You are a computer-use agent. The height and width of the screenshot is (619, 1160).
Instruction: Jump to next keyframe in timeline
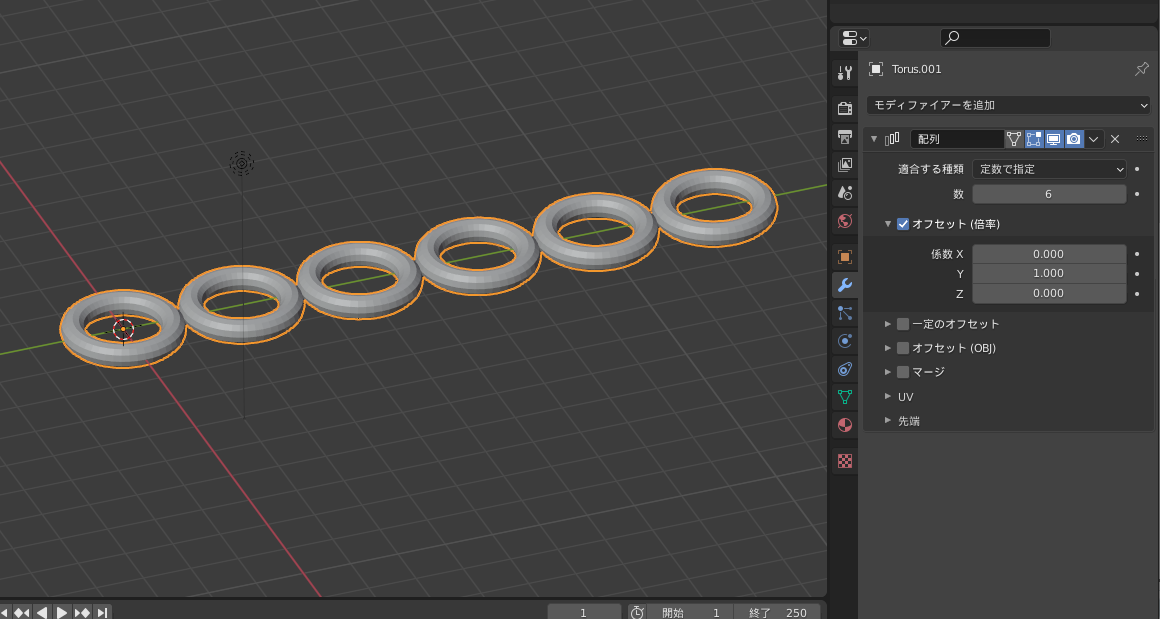[82, 612]
